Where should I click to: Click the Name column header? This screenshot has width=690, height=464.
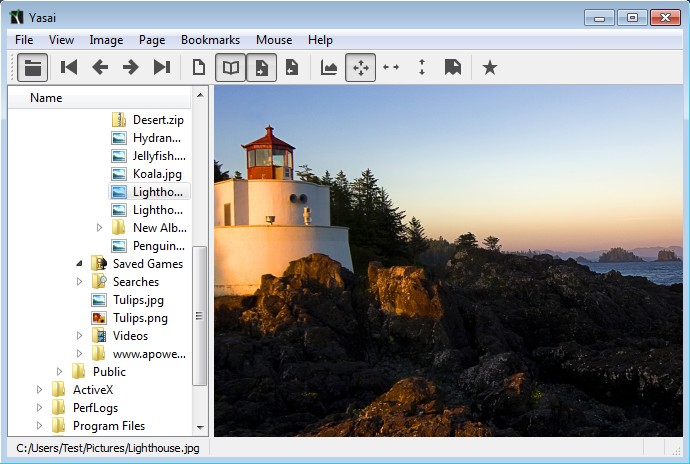[46, 98]
